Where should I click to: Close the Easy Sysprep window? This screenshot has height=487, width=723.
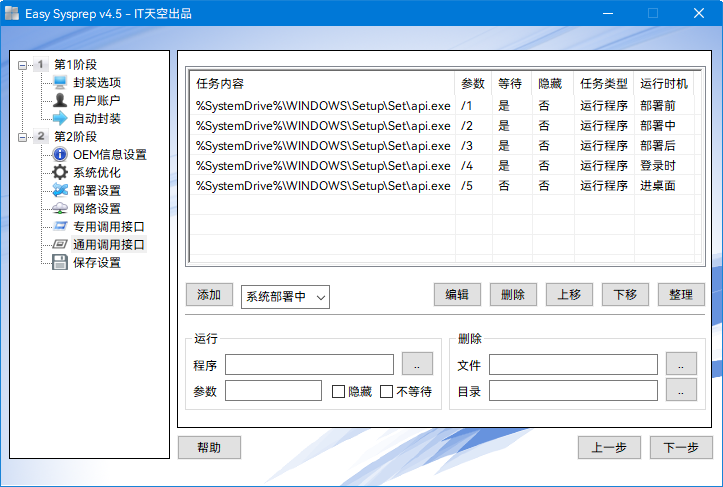[x=699, y=13]
